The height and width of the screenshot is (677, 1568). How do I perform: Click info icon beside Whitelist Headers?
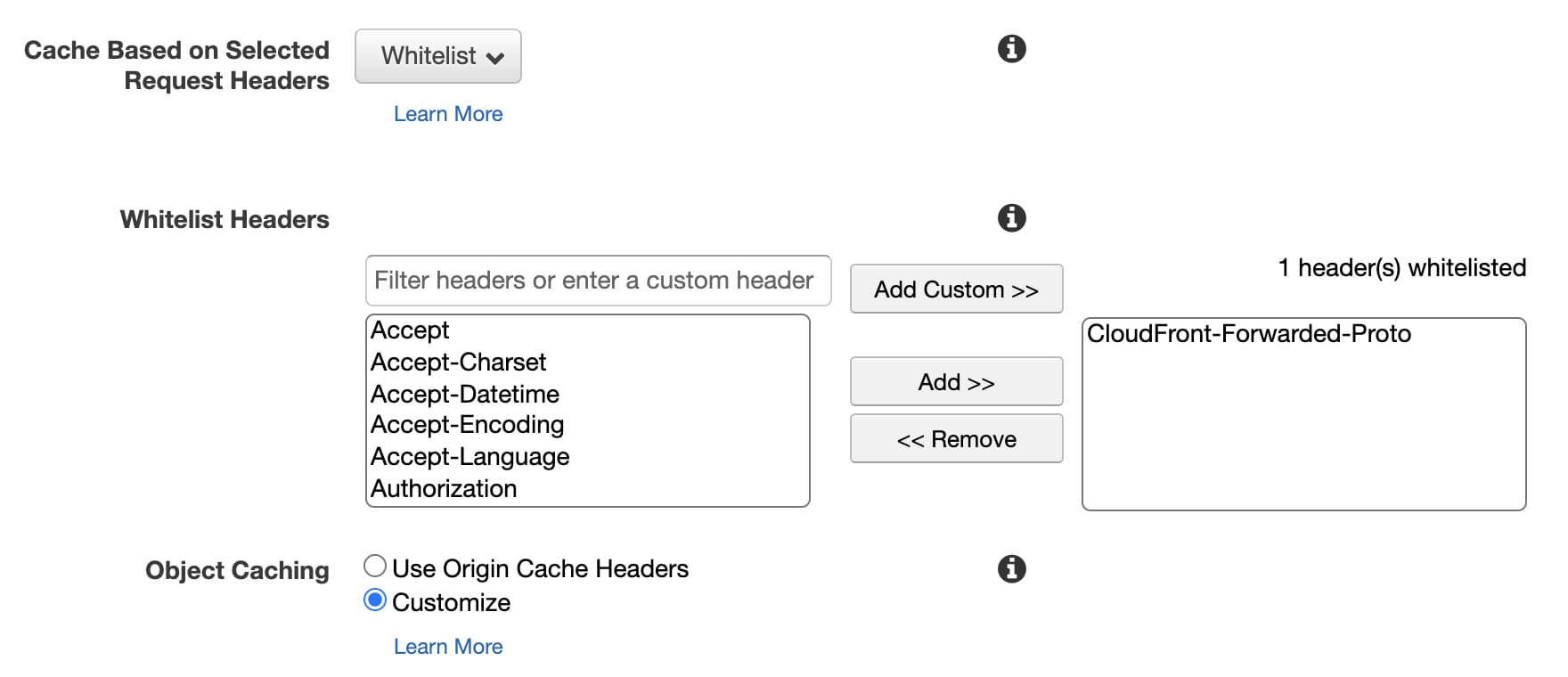point(1011,217)
